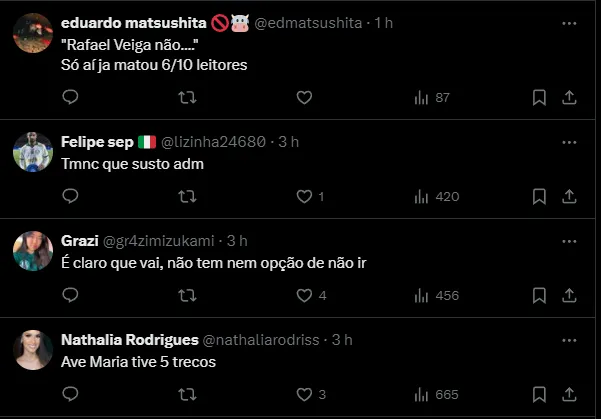The width and height of the screenshot is (601, 419).
Task: Open more options on Felipe sep's tweet
Action: [569, 142]
